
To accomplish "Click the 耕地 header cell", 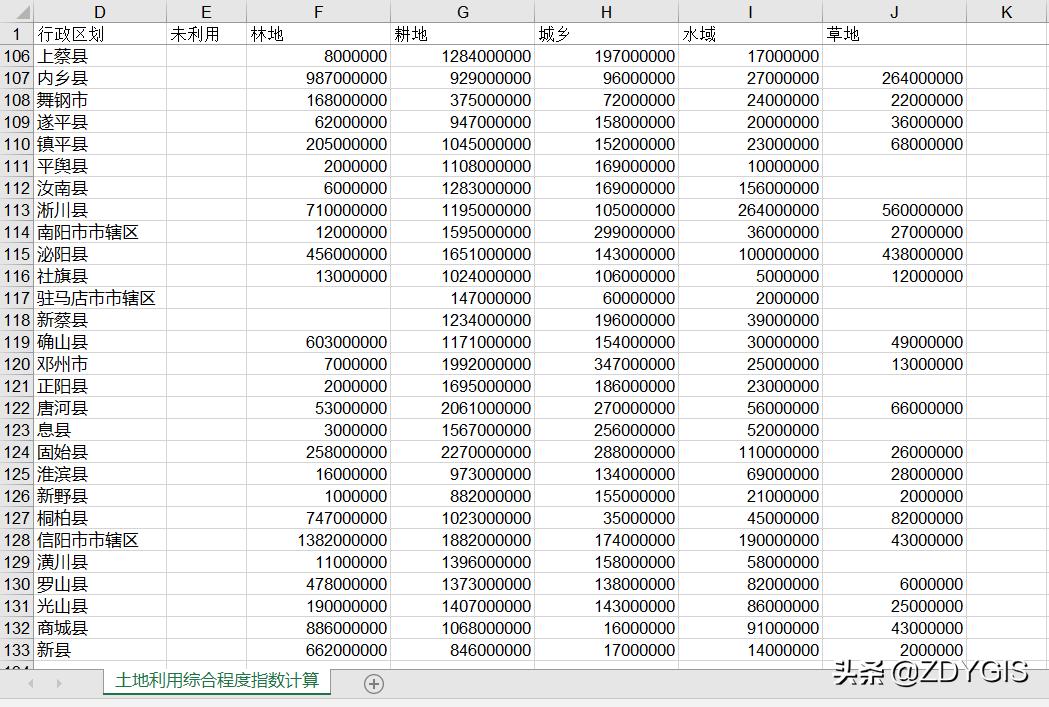I will (462, 34).
